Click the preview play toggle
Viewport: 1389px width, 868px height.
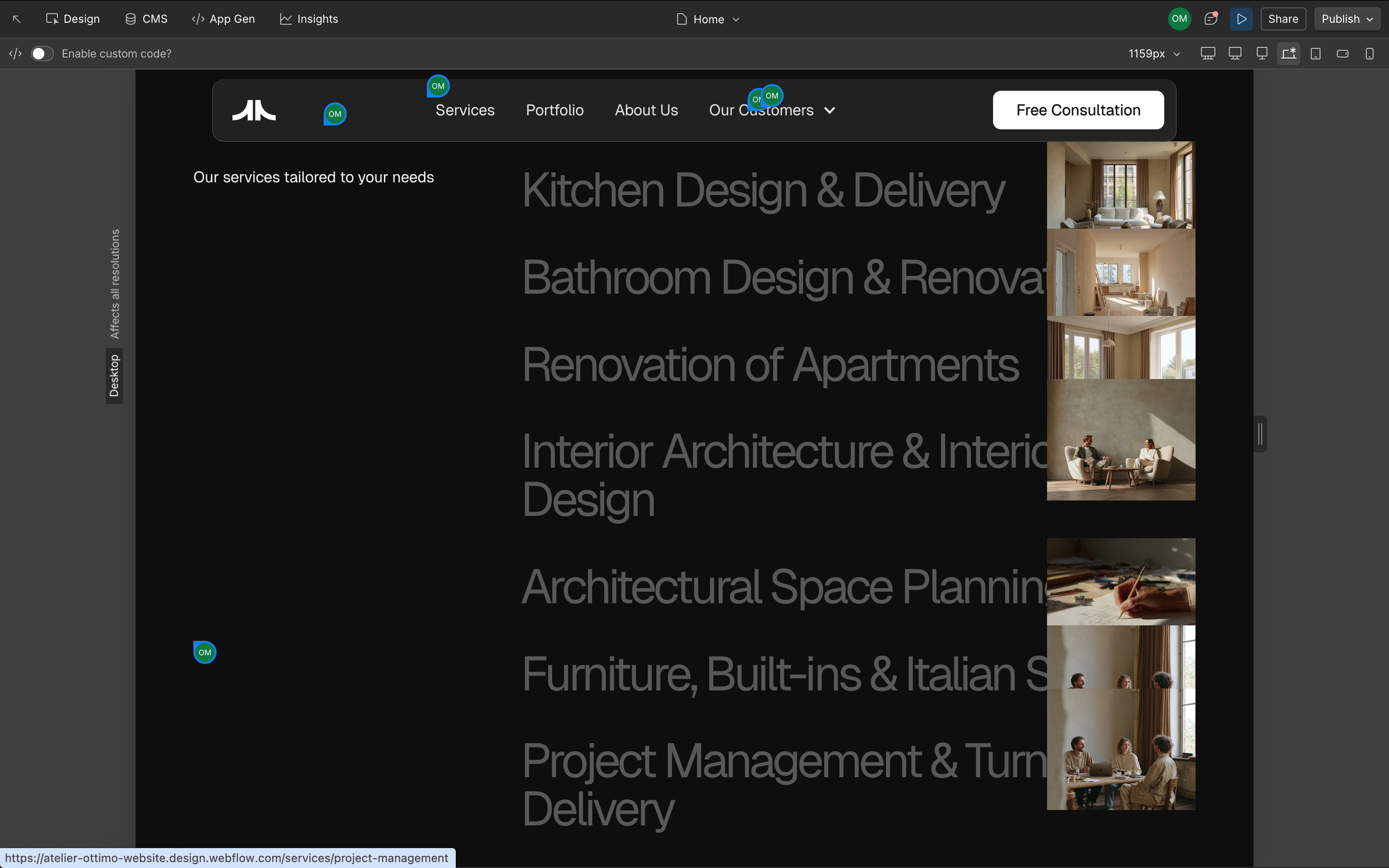tap(1241, 18)
